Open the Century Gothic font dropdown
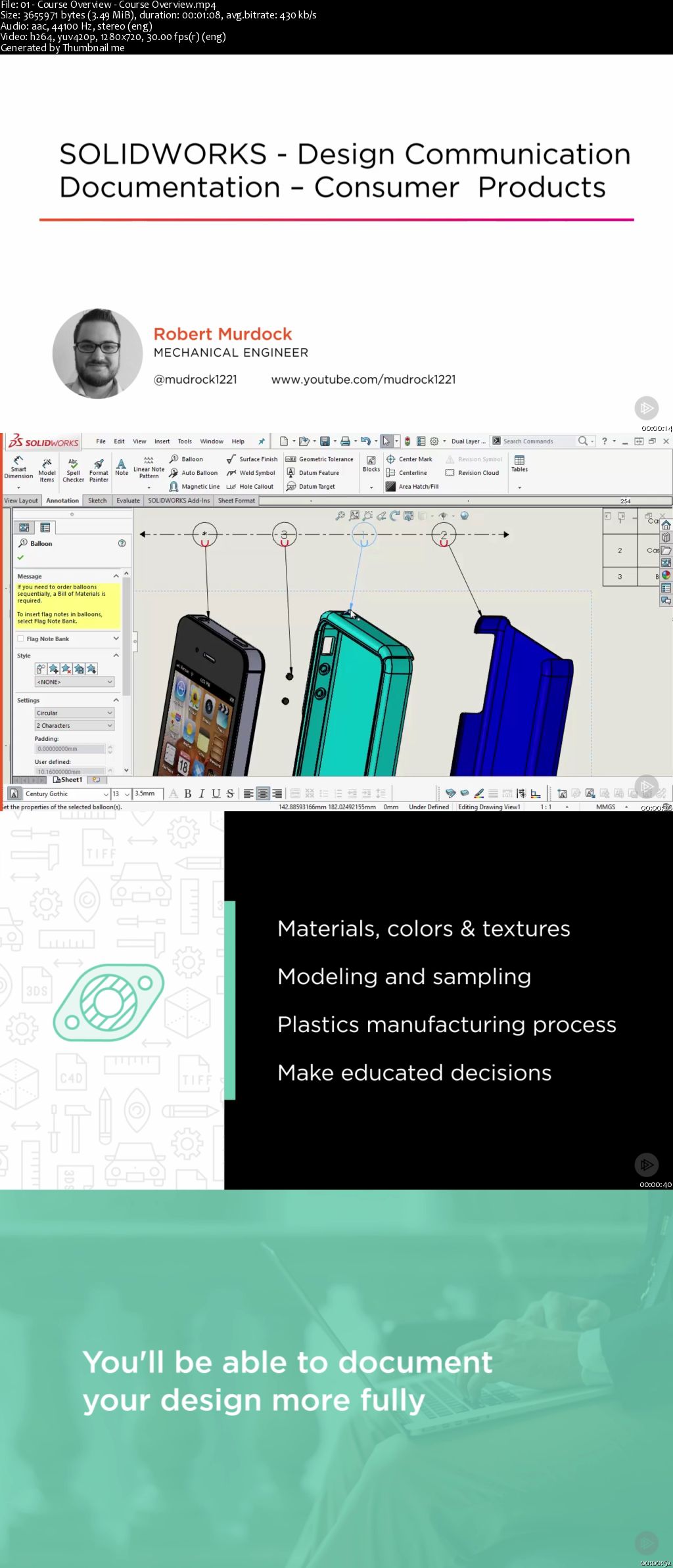Image resolution: width=673 pixels, height=1568 pixels. 66,794
